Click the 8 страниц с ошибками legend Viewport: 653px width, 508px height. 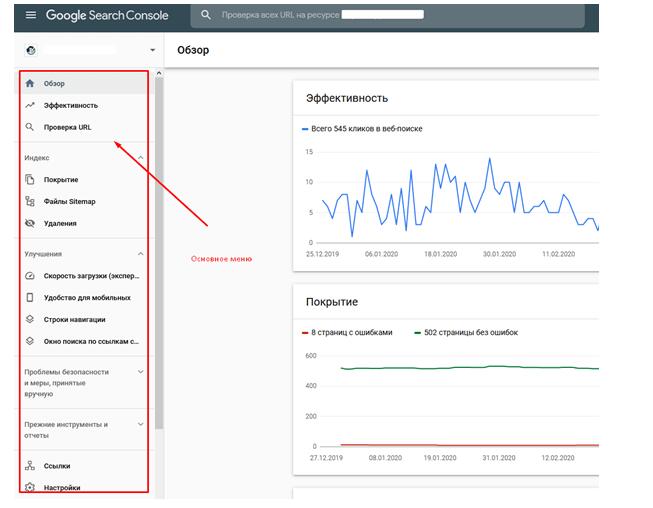click(x=347, y=332)
